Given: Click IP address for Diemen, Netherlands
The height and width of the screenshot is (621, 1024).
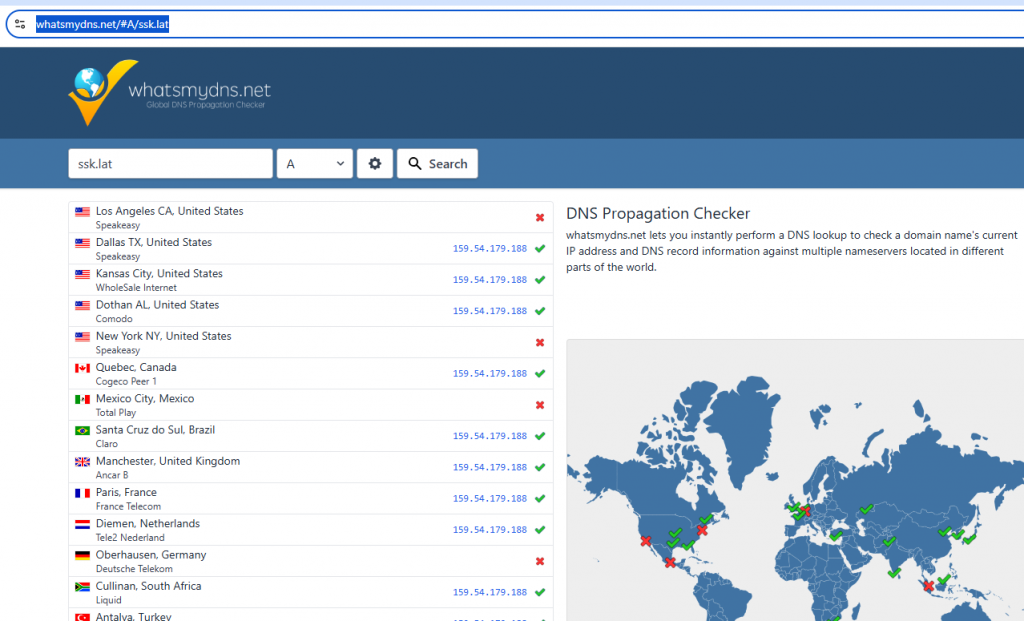Looking at the screenshot, I should (x=489, y=530).
